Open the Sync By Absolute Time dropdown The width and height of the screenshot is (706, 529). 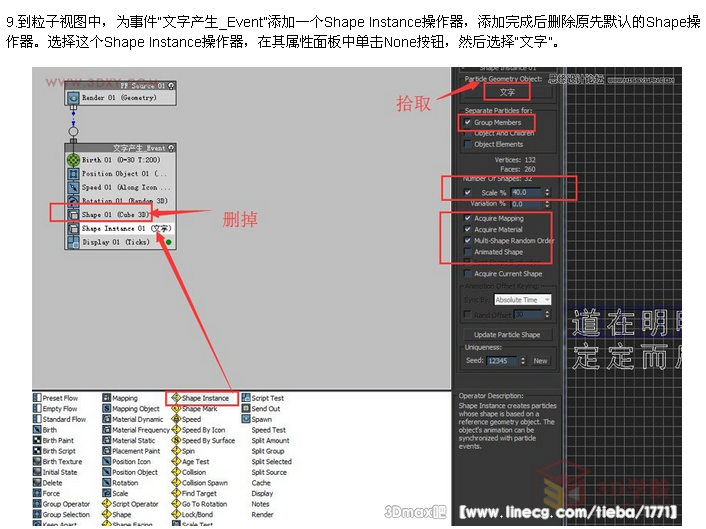coord(523,299)
